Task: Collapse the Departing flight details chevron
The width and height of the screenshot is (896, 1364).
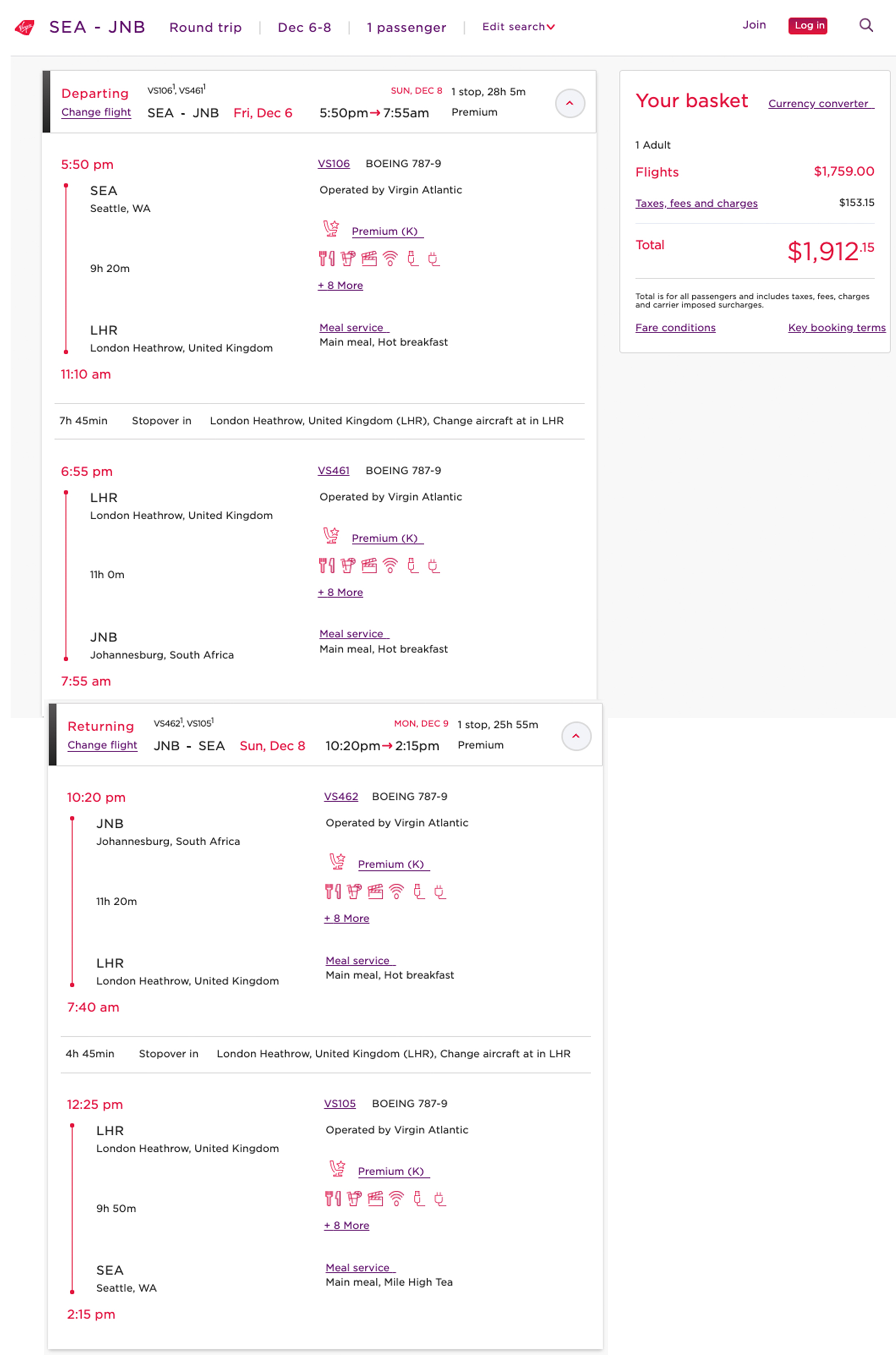Action: [x=569, y=103]
